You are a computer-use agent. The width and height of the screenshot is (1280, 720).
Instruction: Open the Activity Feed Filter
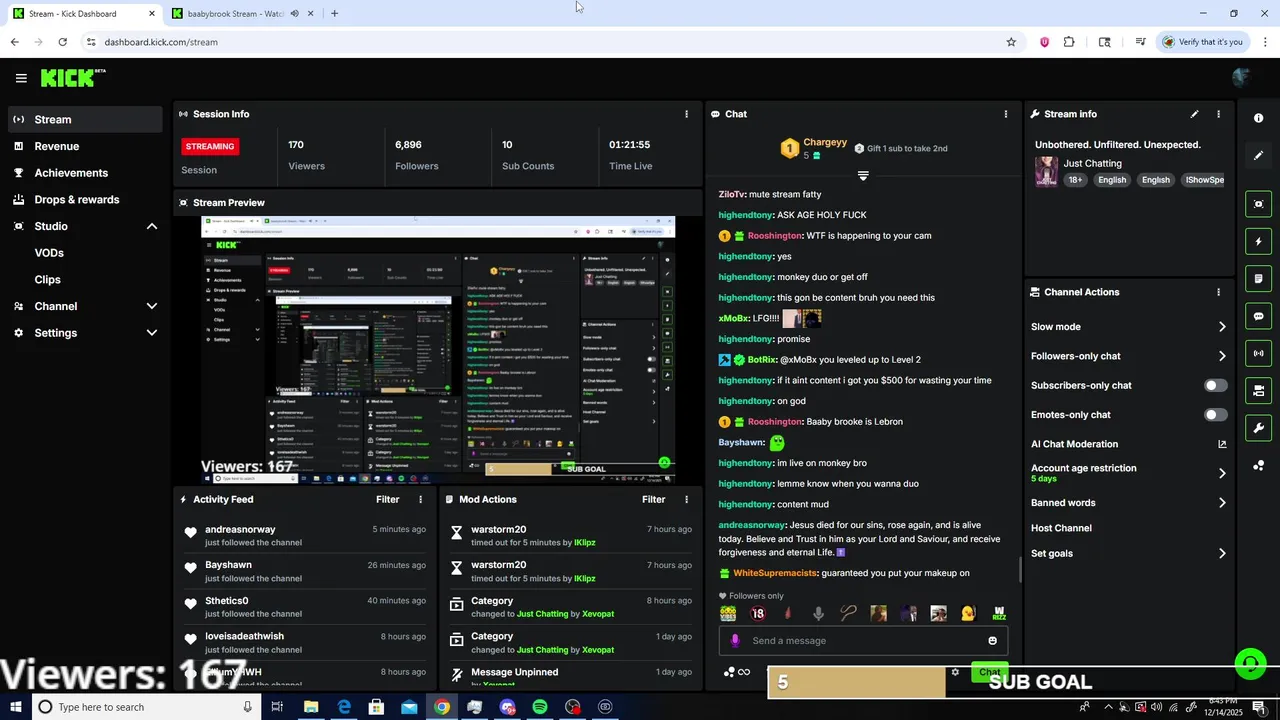coord(387,499)
